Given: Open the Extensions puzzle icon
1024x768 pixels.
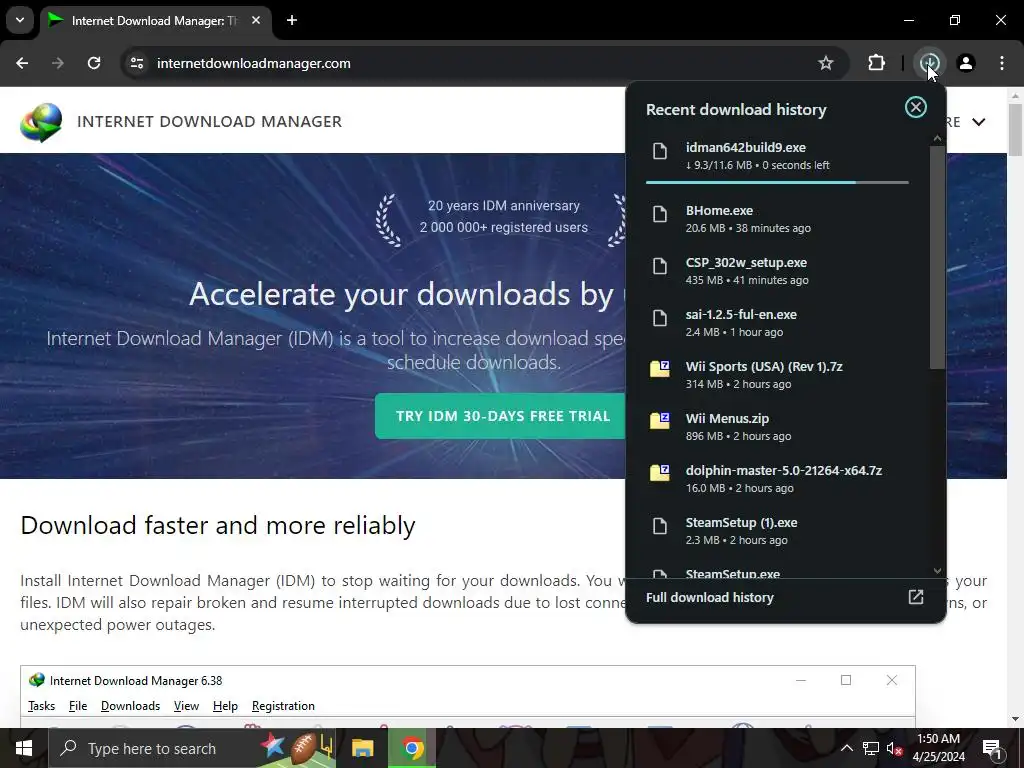Looking at the screenshot, I should tap(876, 63).
